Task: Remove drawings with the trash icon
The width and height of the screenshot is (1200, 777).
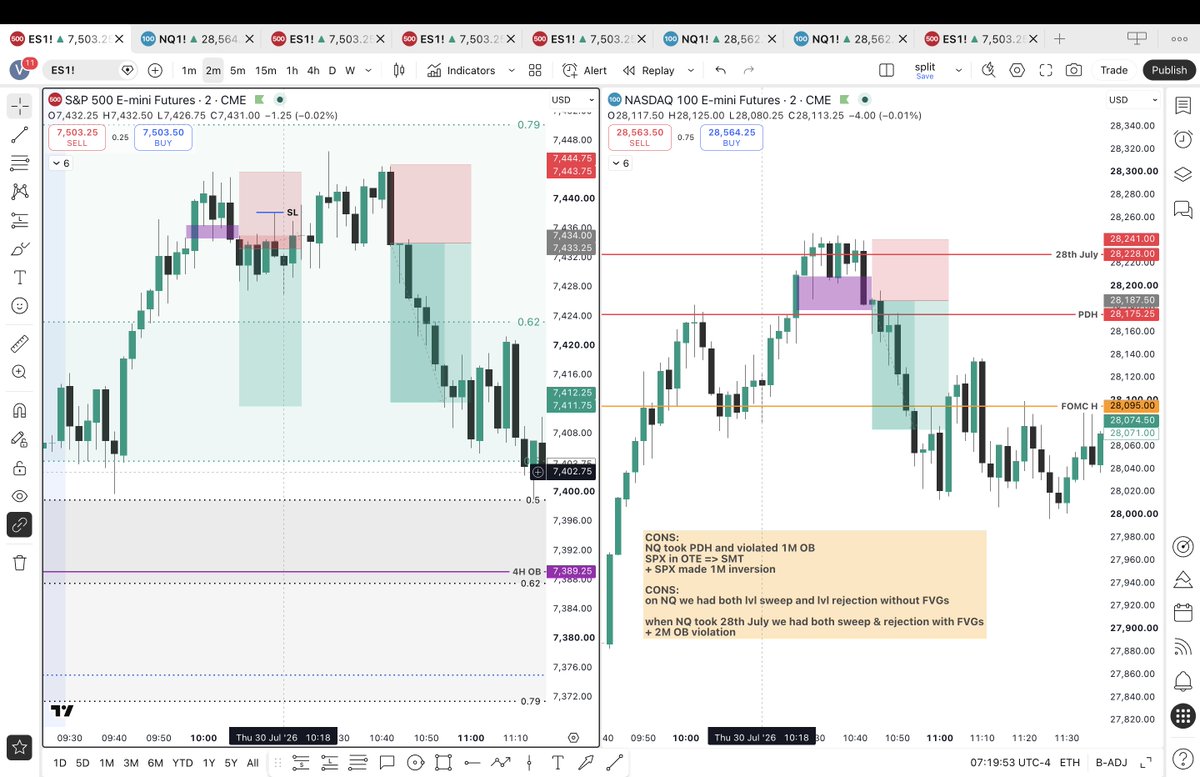Action: tap(20, 563)
